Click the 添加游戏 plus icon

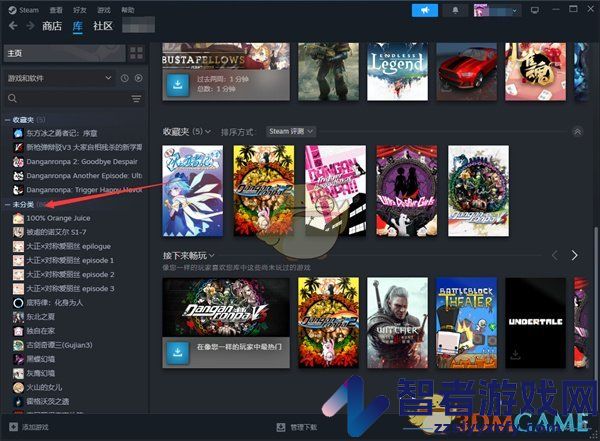click(13, 426)
